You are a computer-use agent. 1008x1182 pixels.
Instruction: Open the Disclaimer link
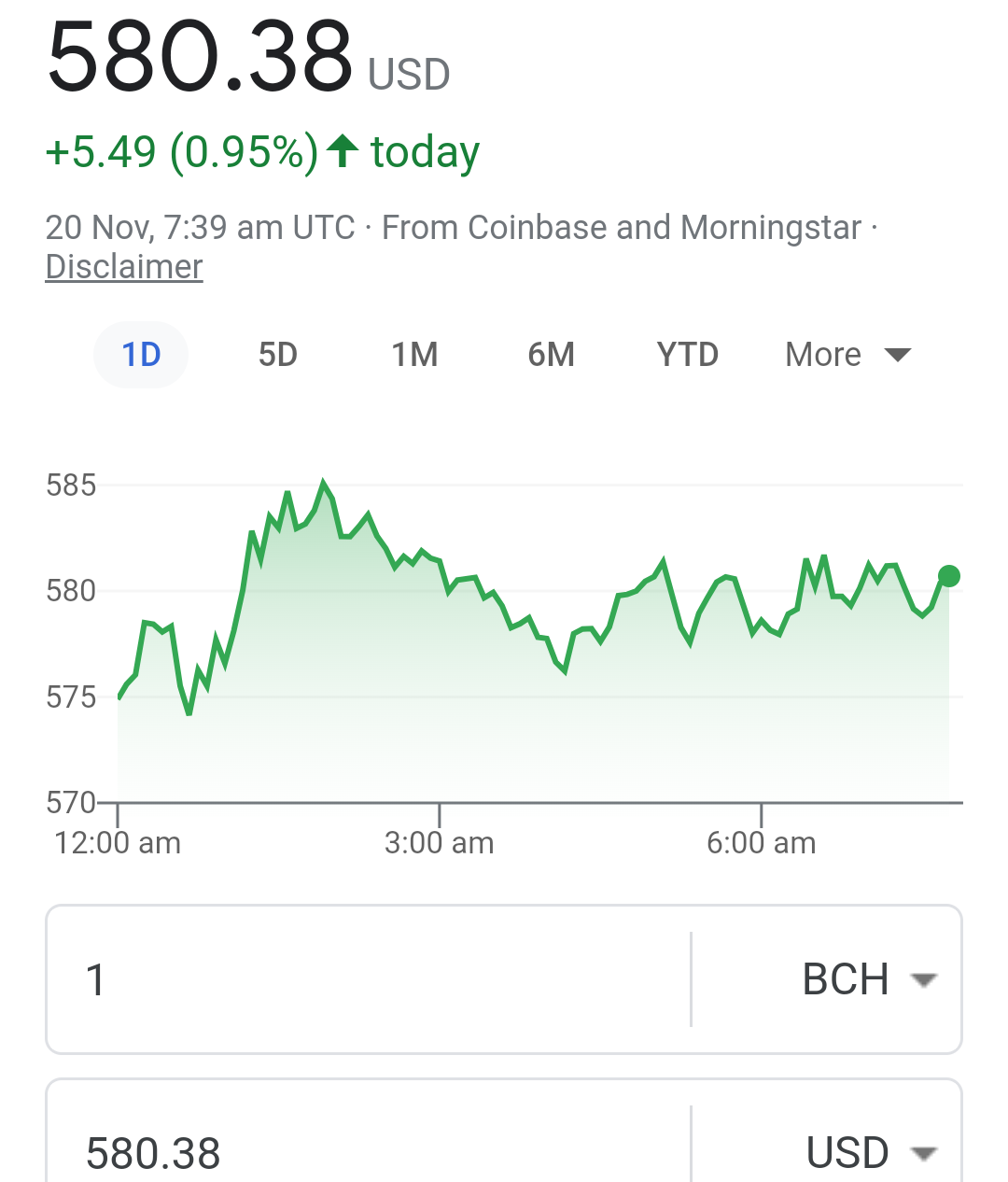(x=124, y=267)
